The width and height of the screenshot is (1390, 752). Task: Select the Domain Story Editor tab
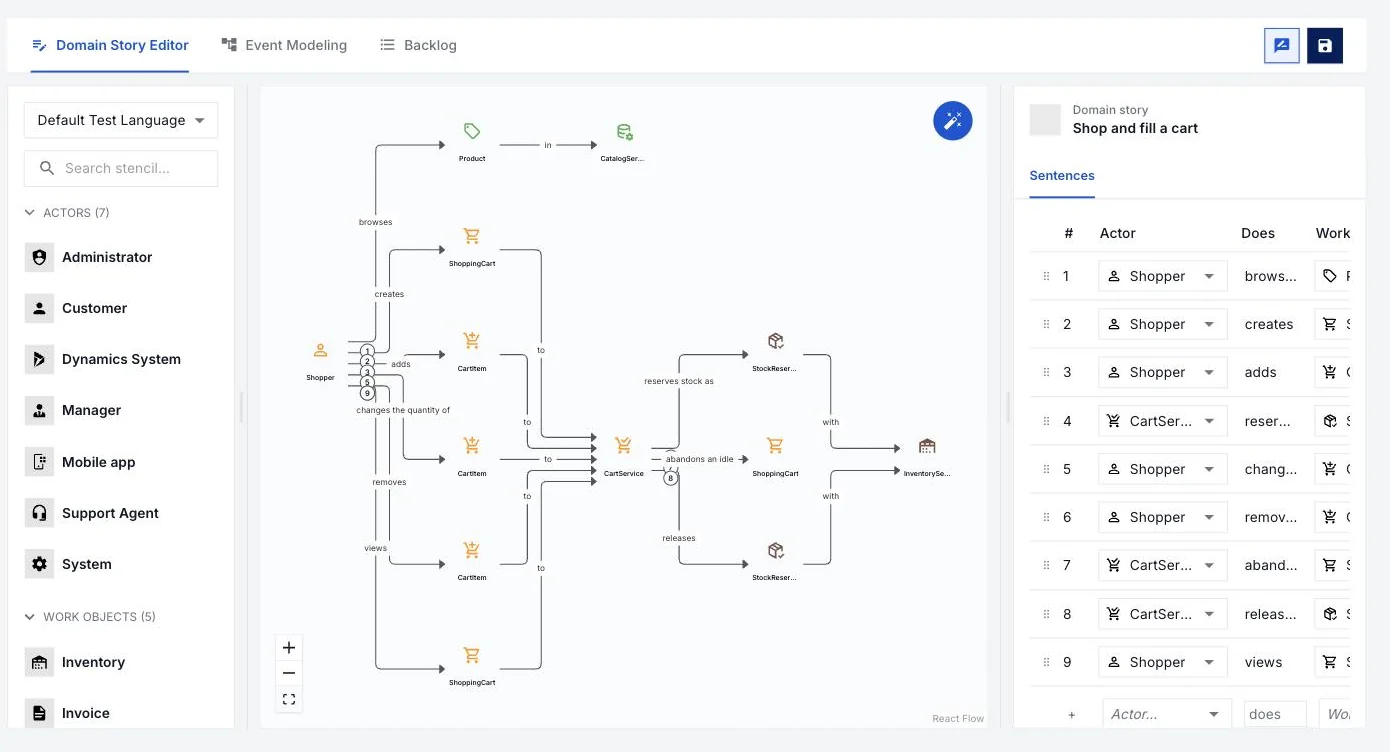click(110, 45)
